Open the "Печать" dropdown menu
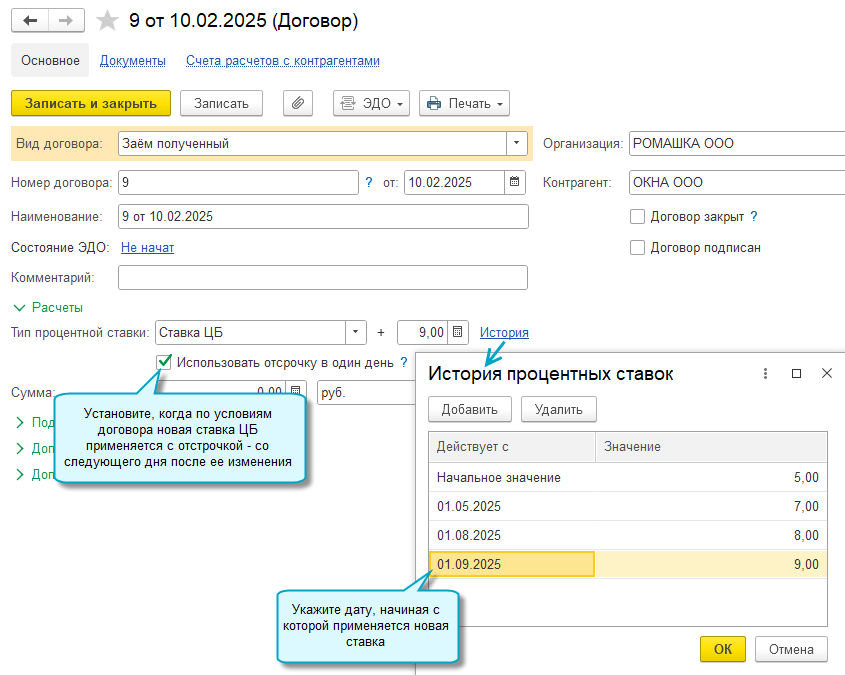Viewport: 845px width, 675px height. (x=464, y=103)
